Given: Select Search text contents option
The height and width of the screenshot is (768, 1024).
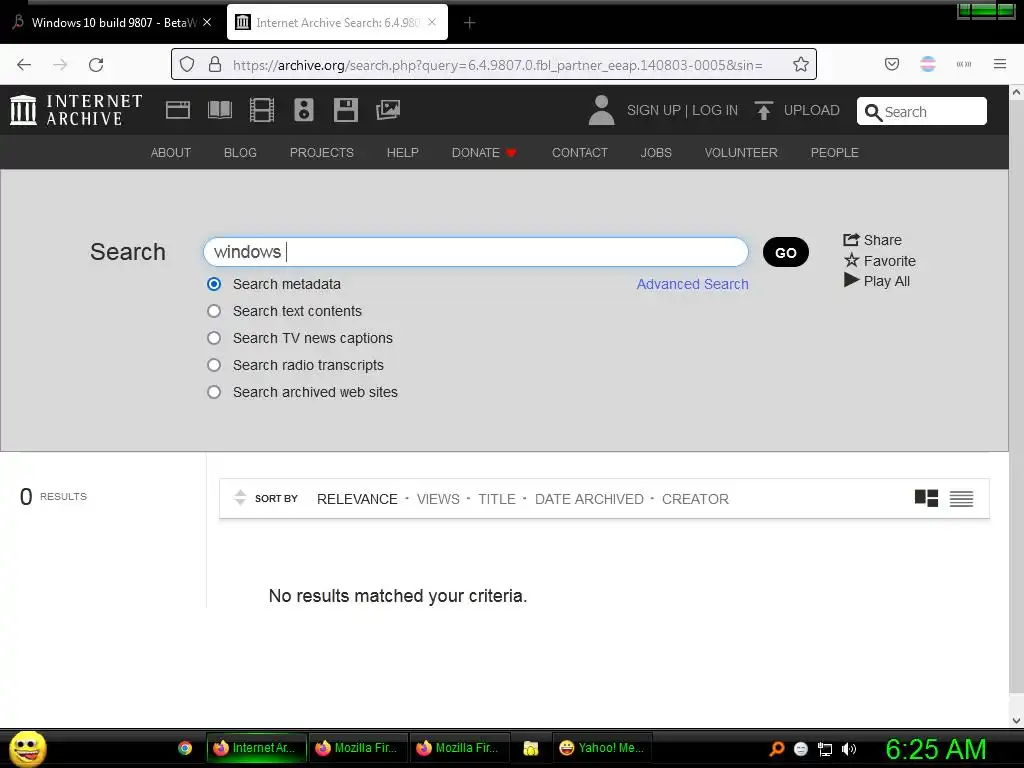Looking at the screenshot, I should (x=214, y=311).
